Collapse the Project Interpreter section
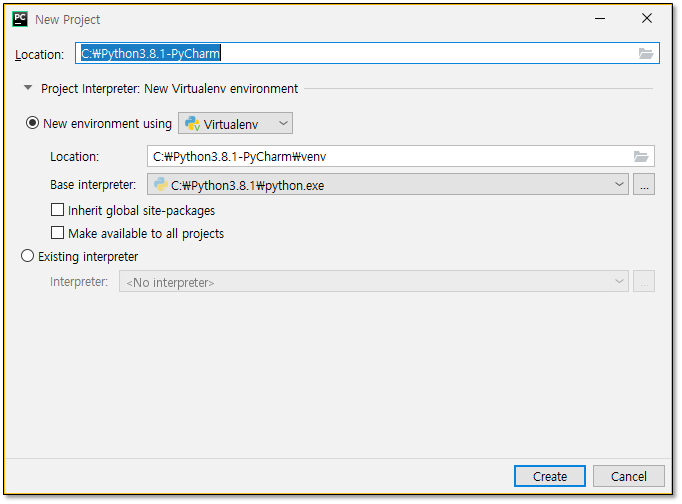The width and height of the screenshot is (682, 504). (28, 88)
